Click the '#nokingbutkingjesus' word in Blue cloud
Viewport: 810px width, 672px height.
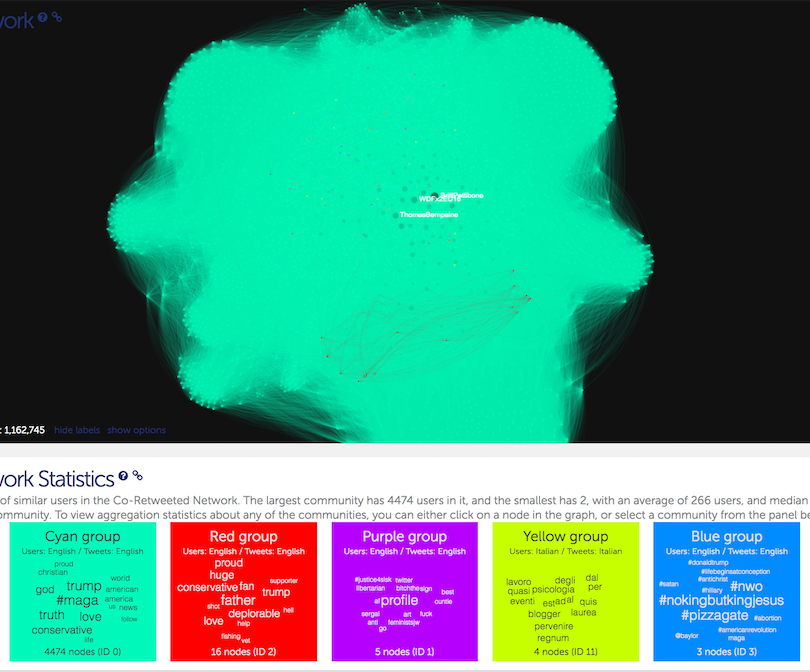[x=721, y=600]
